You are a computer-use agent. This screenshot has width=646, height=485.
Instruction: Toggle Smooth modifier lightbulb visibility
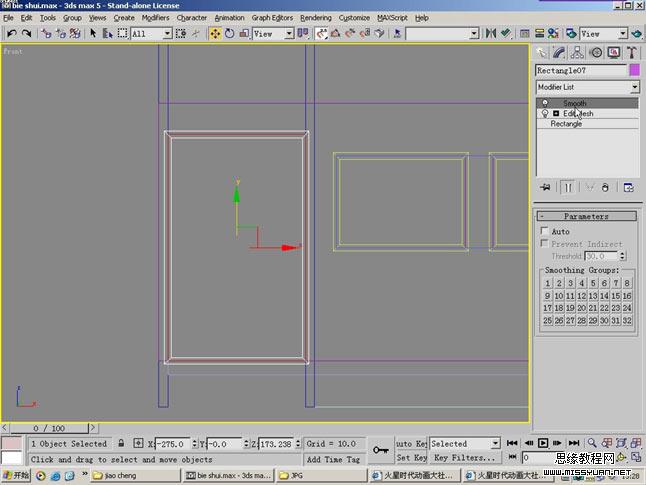[x=545, y=103]
